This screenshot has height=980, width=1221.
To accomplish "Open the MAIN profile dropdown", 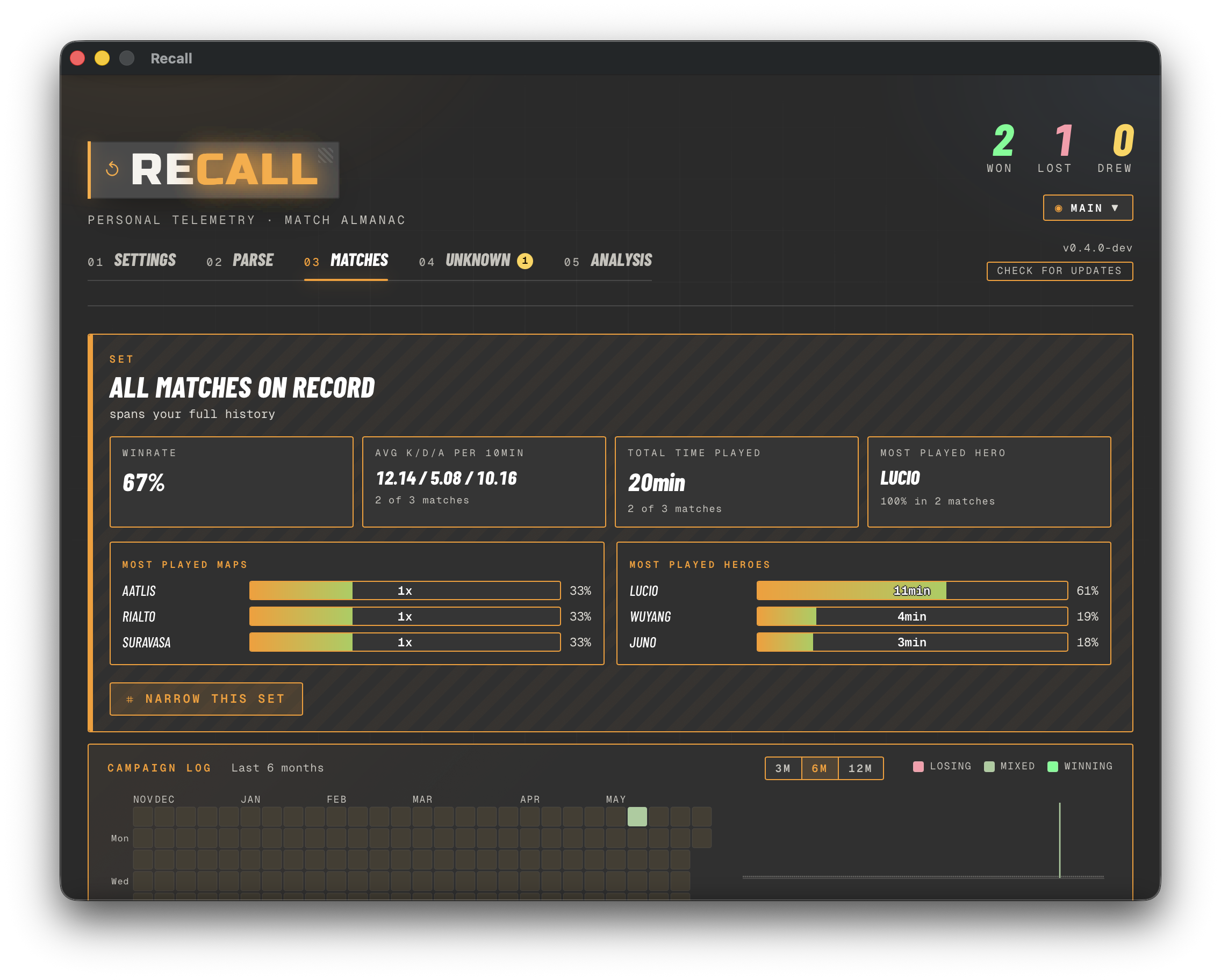I will coord(1087,208).
